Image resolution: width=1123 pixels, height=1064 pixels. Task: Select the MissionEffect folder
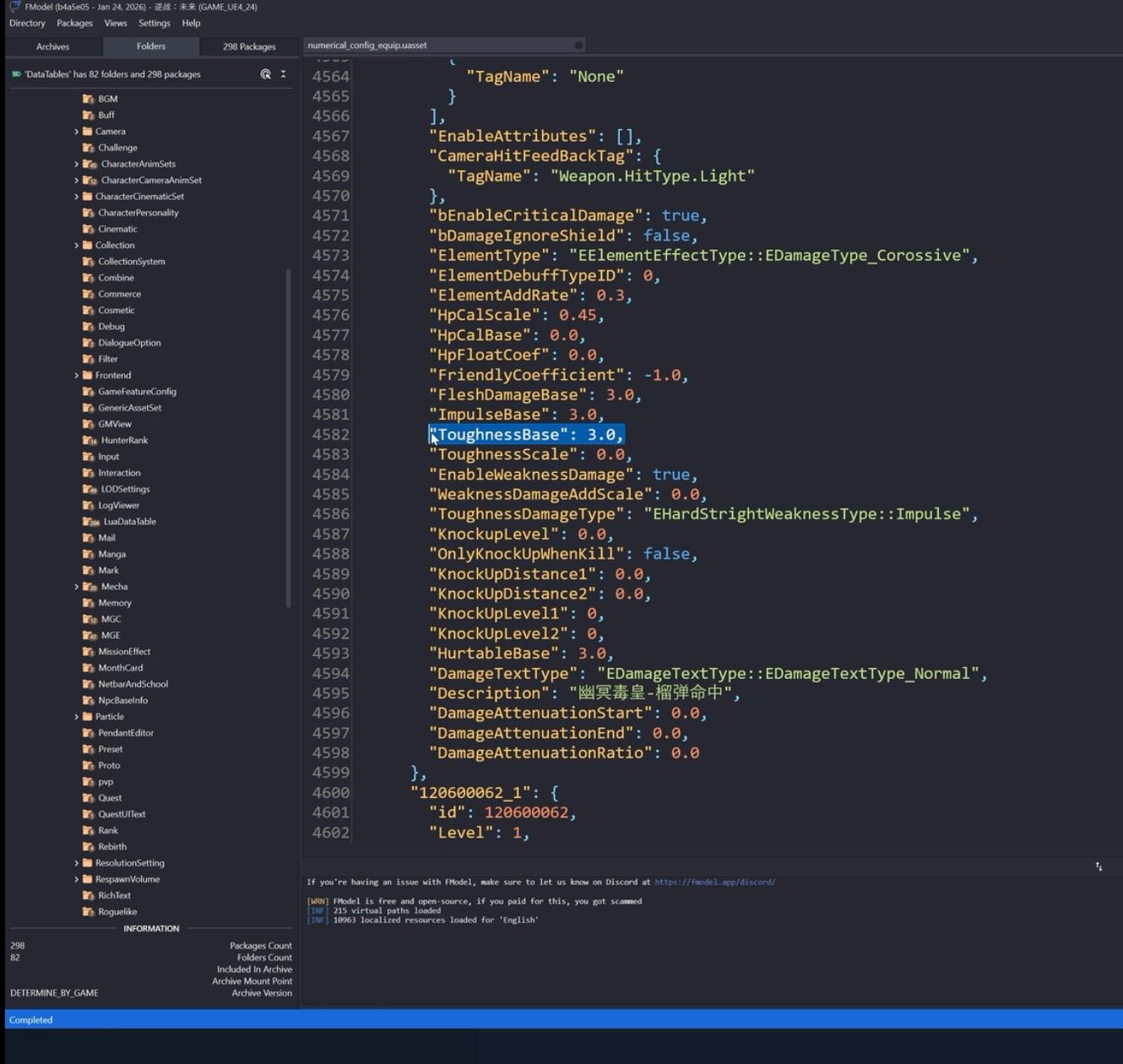(124, 652)
